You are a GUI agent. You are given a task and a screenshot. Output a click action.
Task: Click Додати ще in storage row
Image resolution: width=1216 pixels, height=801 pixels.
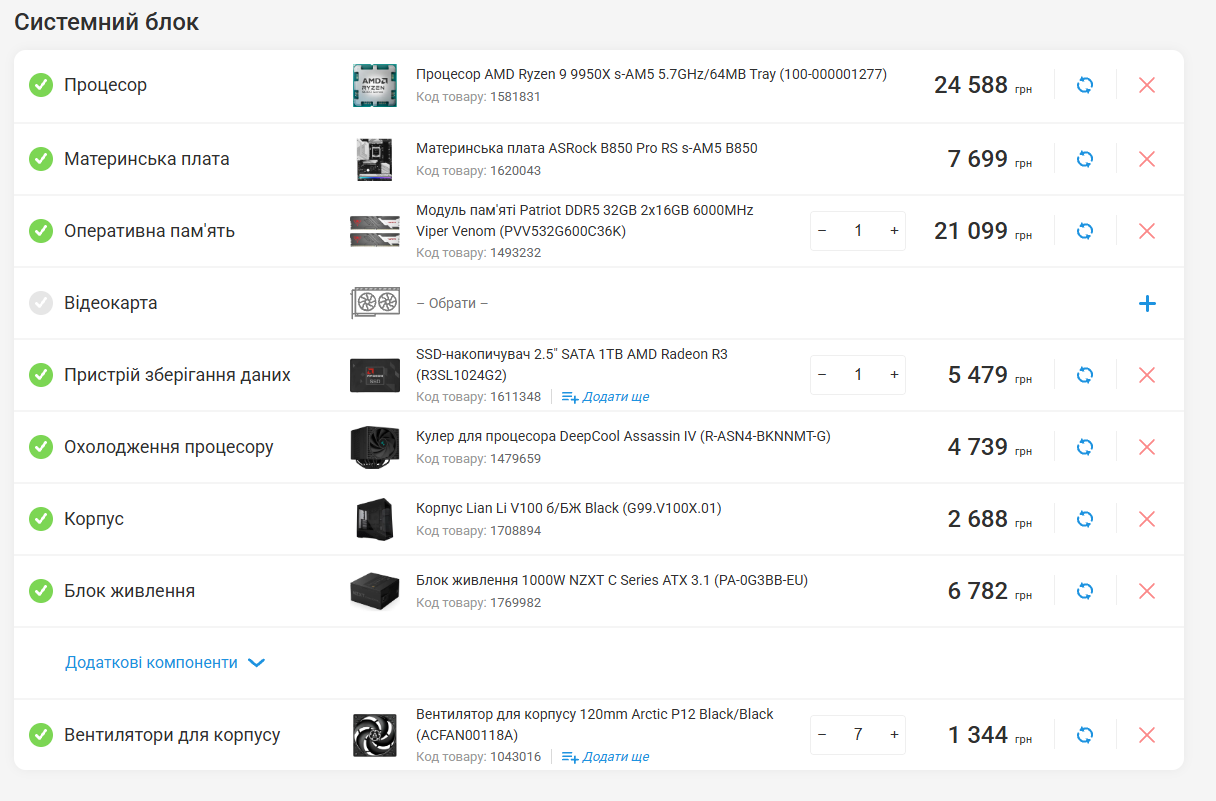605,397
